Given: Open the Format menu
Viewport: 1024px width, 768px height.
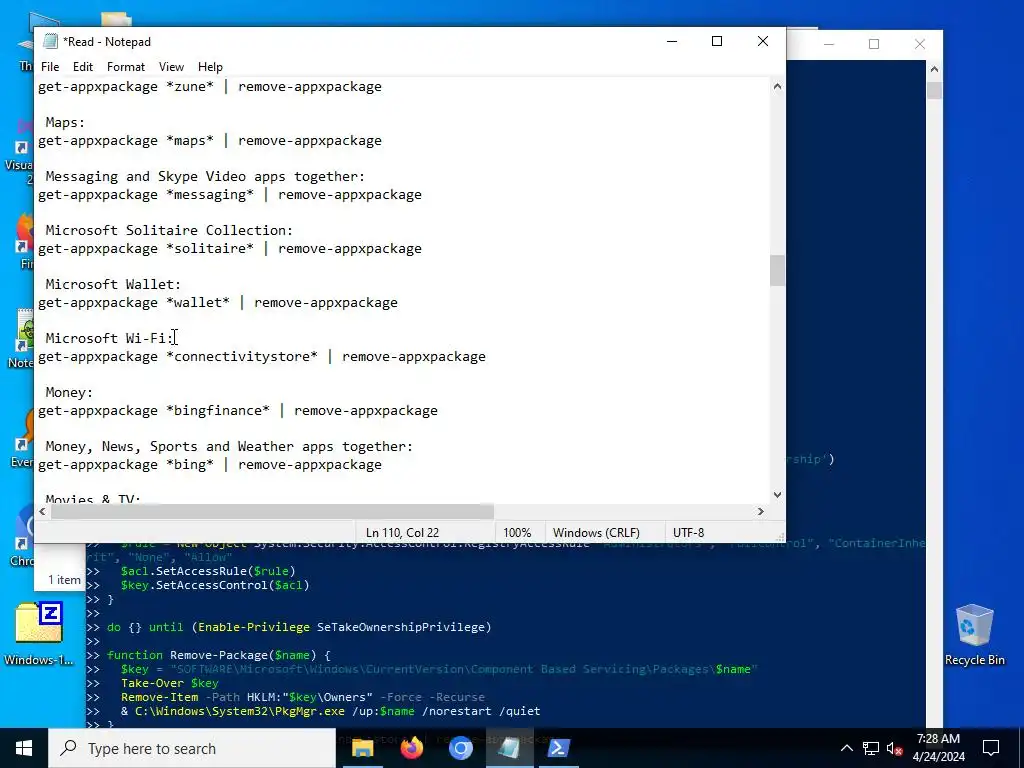Looking at the screenshot, I should tap(125, 67).
